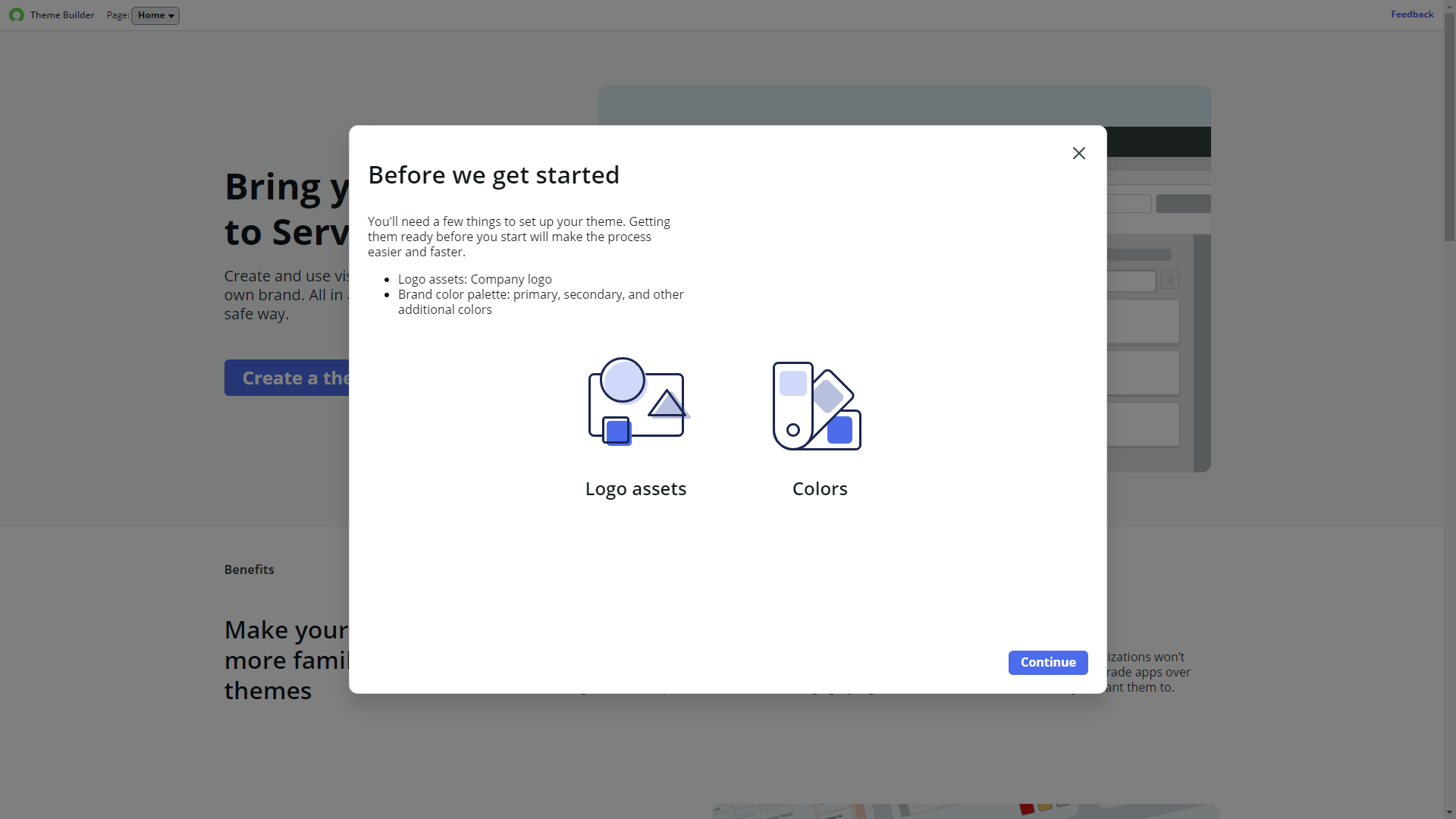
Task: Click the scrollbar up arrow
Action: tap(1449, 6)
